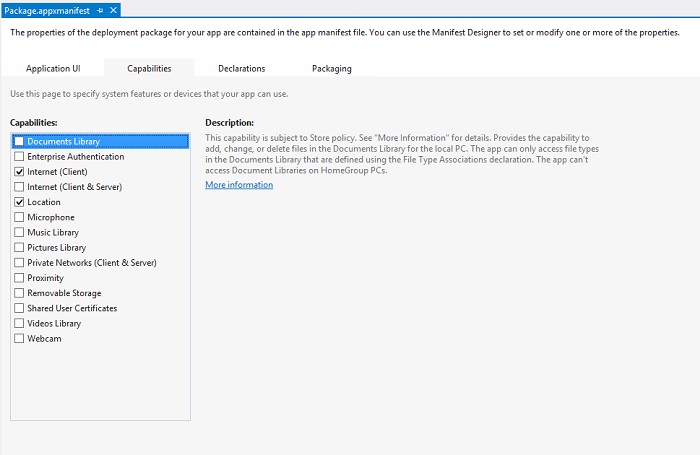This screenshot has width=700, height=455.
Task: Select Shared User Certificates checkbox
Action: [x=19, y=308]
